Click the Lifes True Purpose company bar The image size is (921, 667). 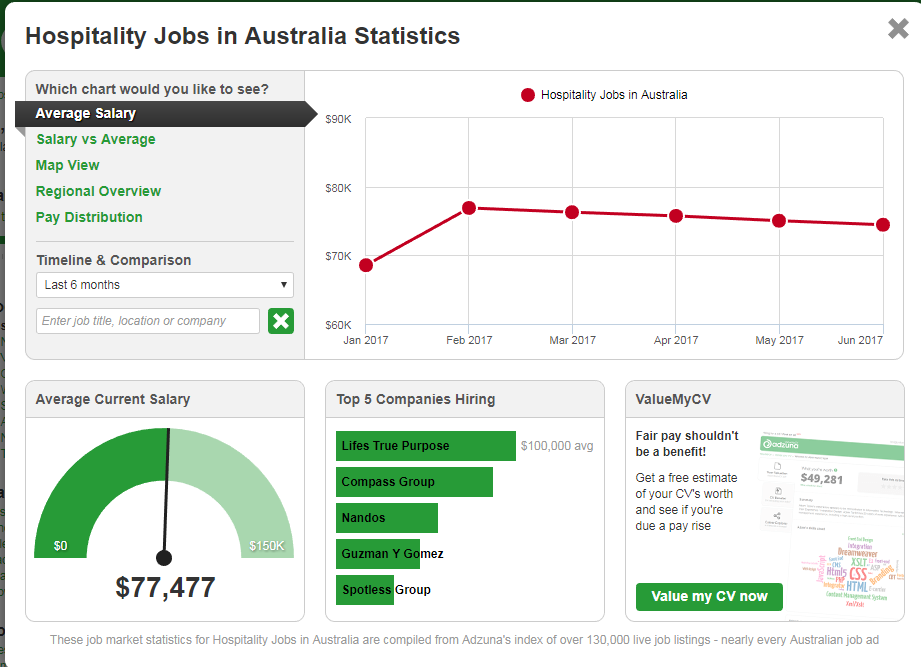click(x=426, y=446)
